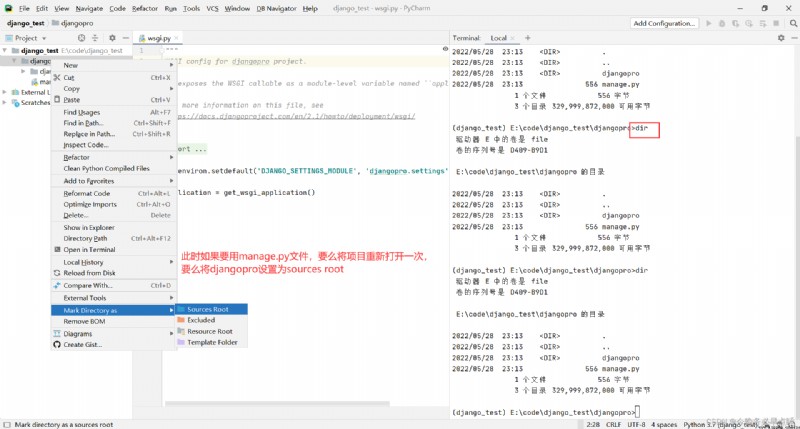The width and height of the screenshot is (800, 429).
Task: Click the Locate/Select Opened File icon in Project panel
Action: (81, 38)
